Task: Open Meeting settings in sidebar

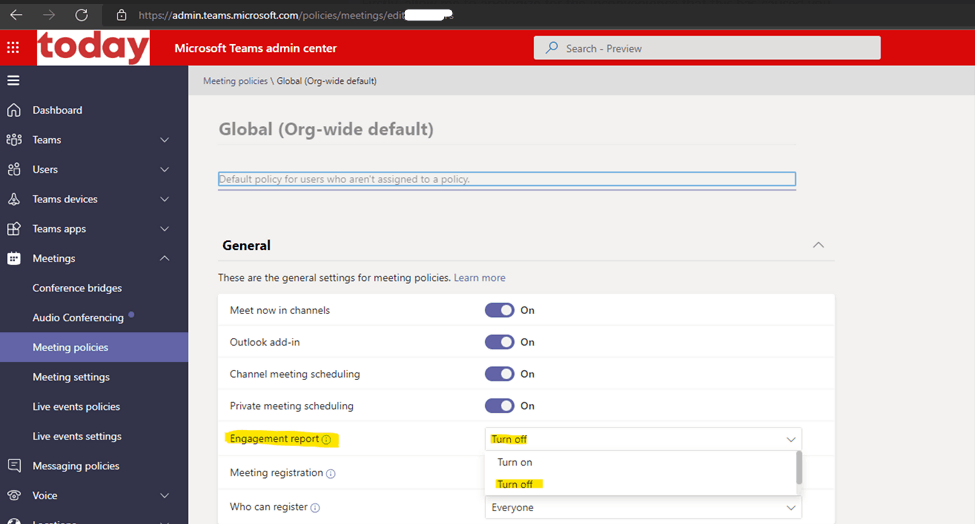Action: [71, 377]
